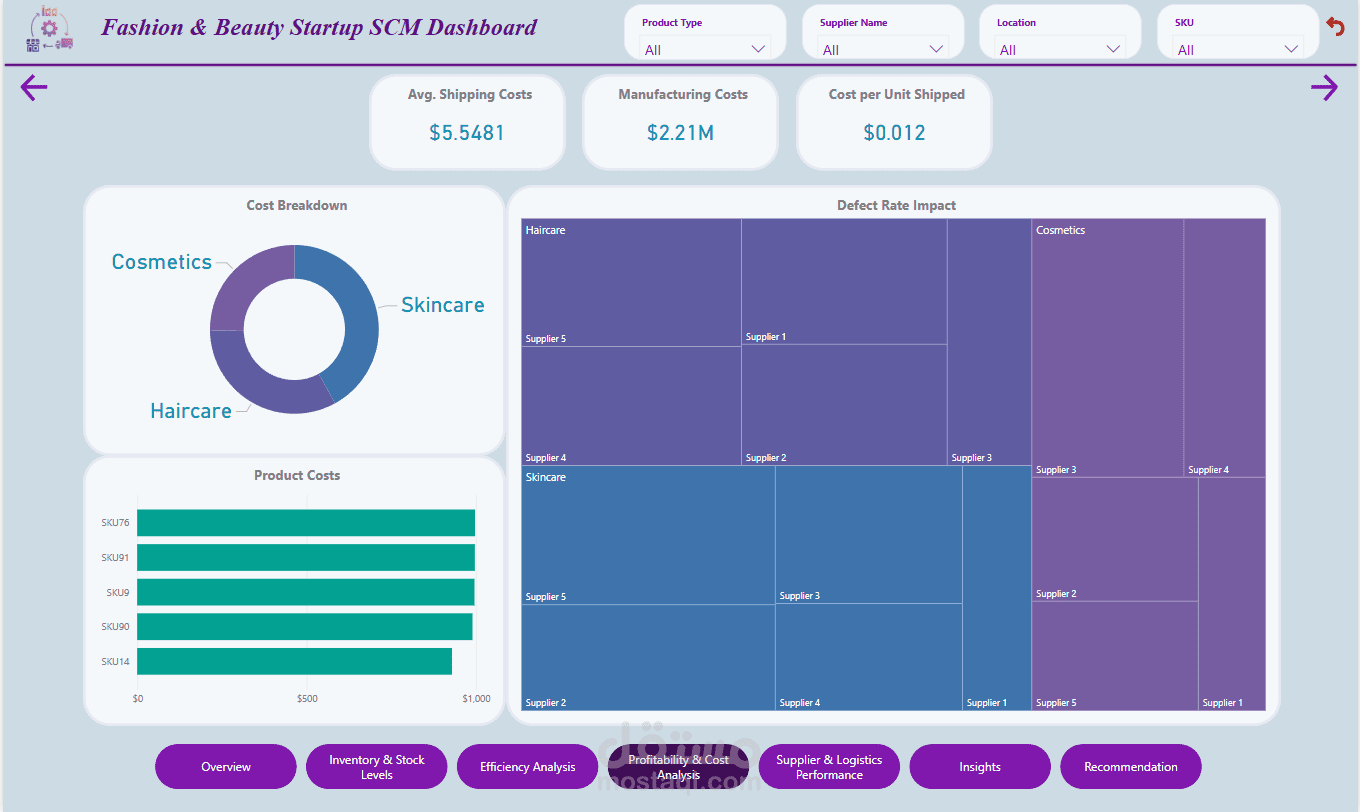Open Inventory & Stock Levels page
Screen dimensions: 1360x812
tap(377, 767)
